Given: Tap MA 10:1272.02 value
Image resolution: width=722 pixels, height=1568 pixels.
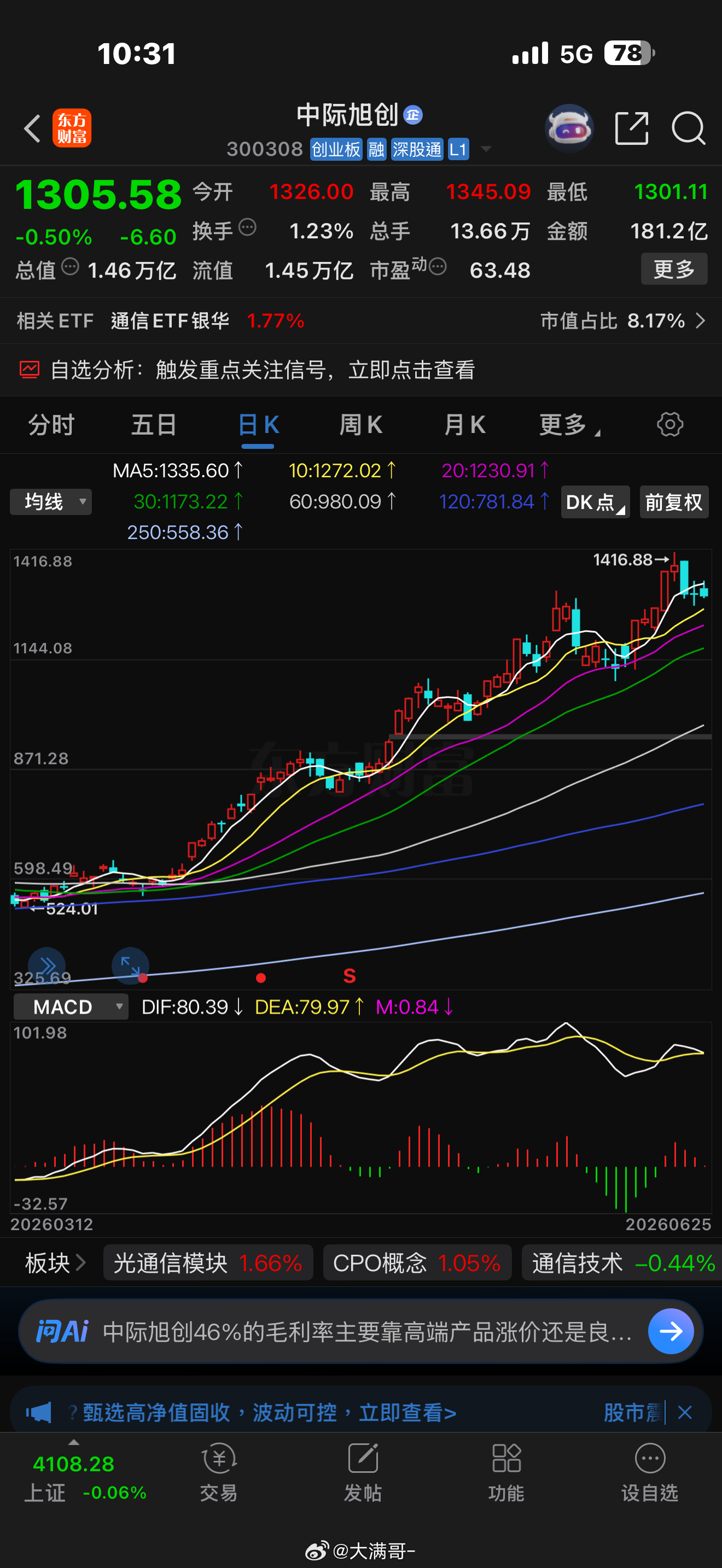Looking at the screenshot, I should pyautogui.click(x=342, y=471).
